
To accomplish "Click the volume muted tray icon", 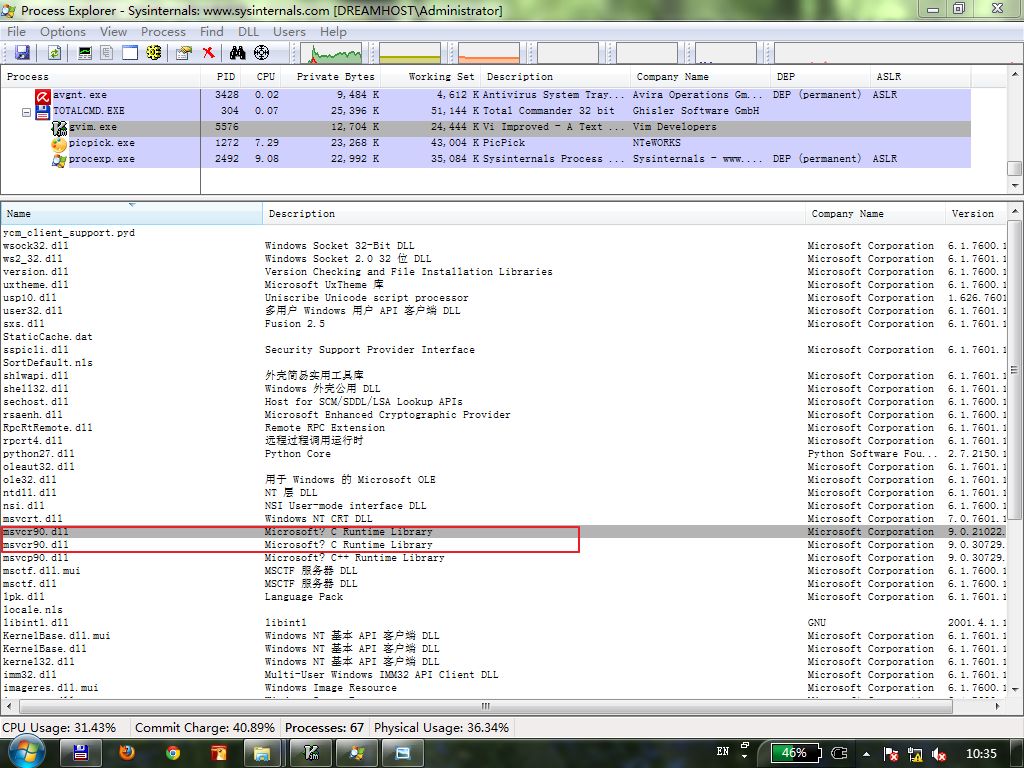I will (x=939, y=754).
